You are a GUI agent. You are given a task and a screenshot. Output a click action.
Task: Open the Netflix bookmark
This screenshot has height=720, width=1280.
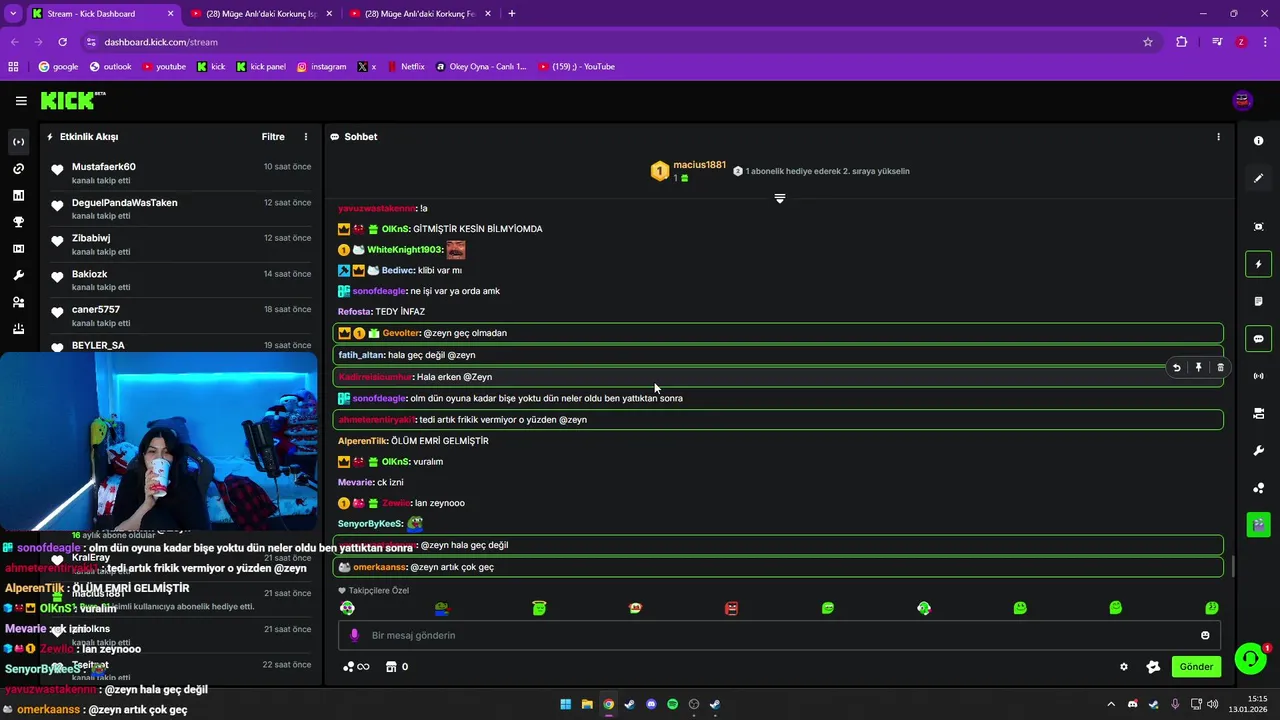pos(405,67)
